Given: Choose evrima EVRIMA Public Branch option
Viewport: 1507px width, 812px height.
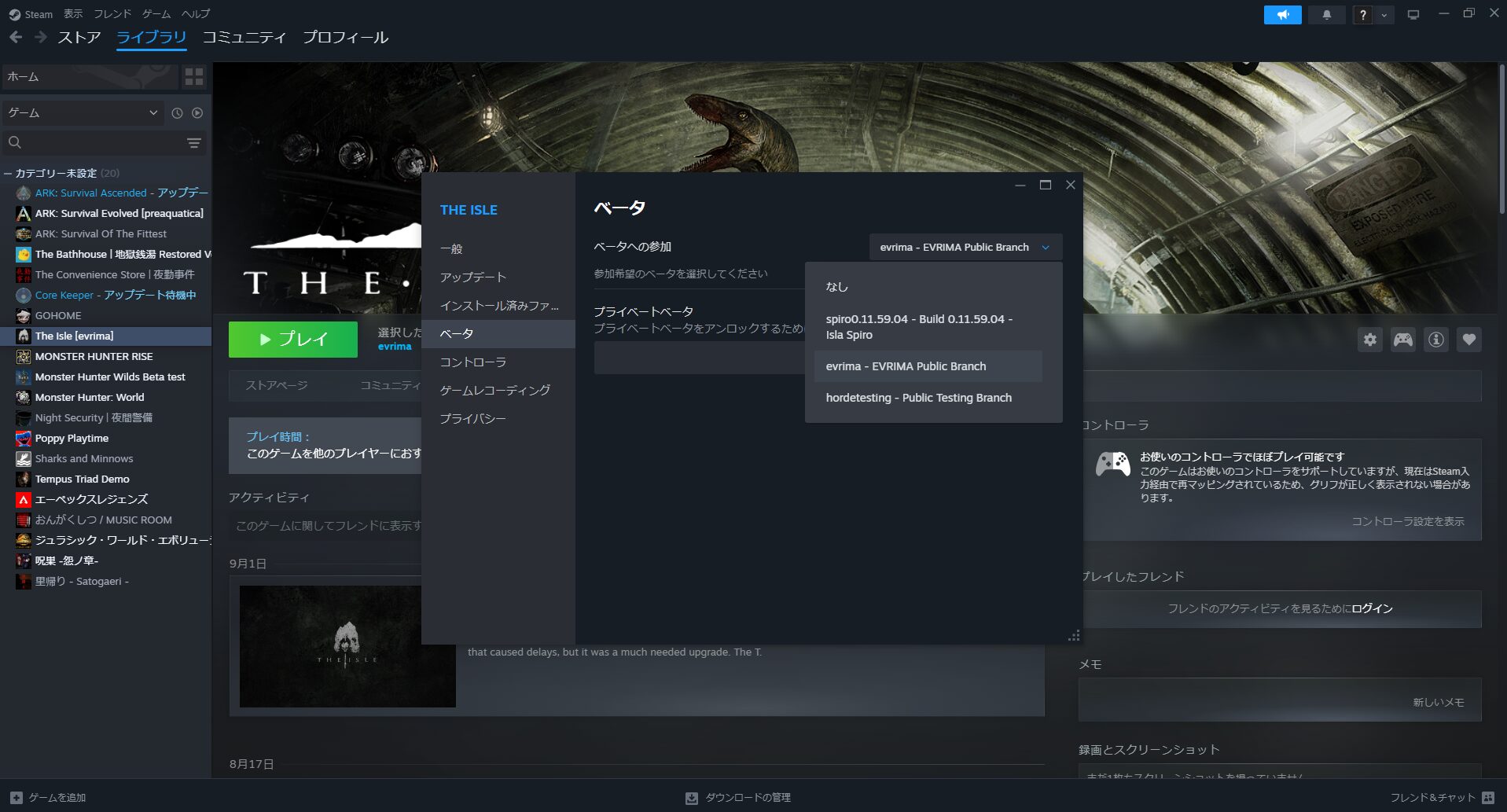Looking at the screenshot, I should [x=928, y=366].
